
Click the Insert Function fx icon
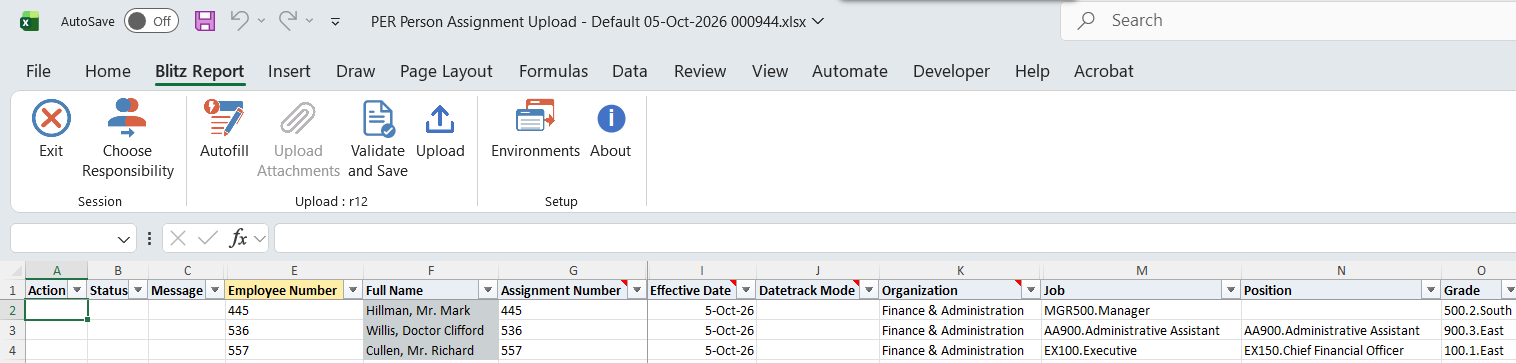point(239,238)
